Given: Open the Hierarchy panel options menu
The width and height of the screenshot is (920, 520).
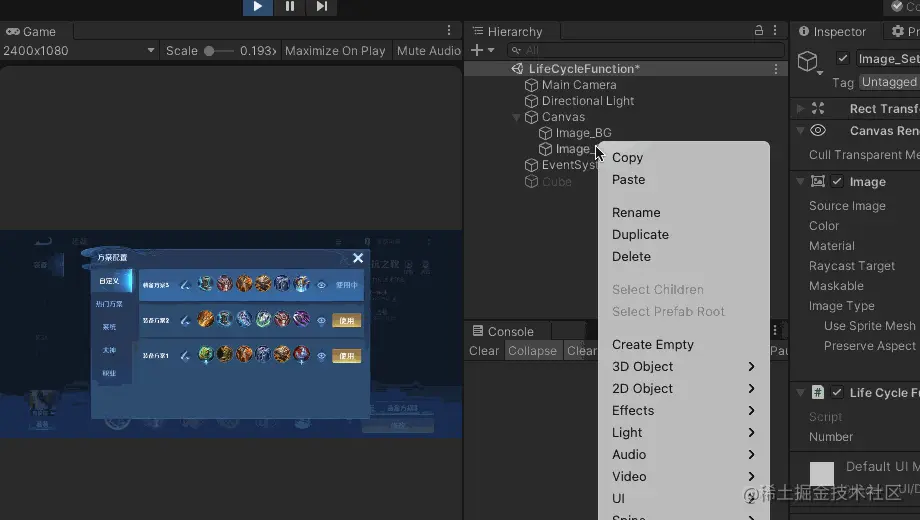Looking at the screenshot, I should (775, 31).
